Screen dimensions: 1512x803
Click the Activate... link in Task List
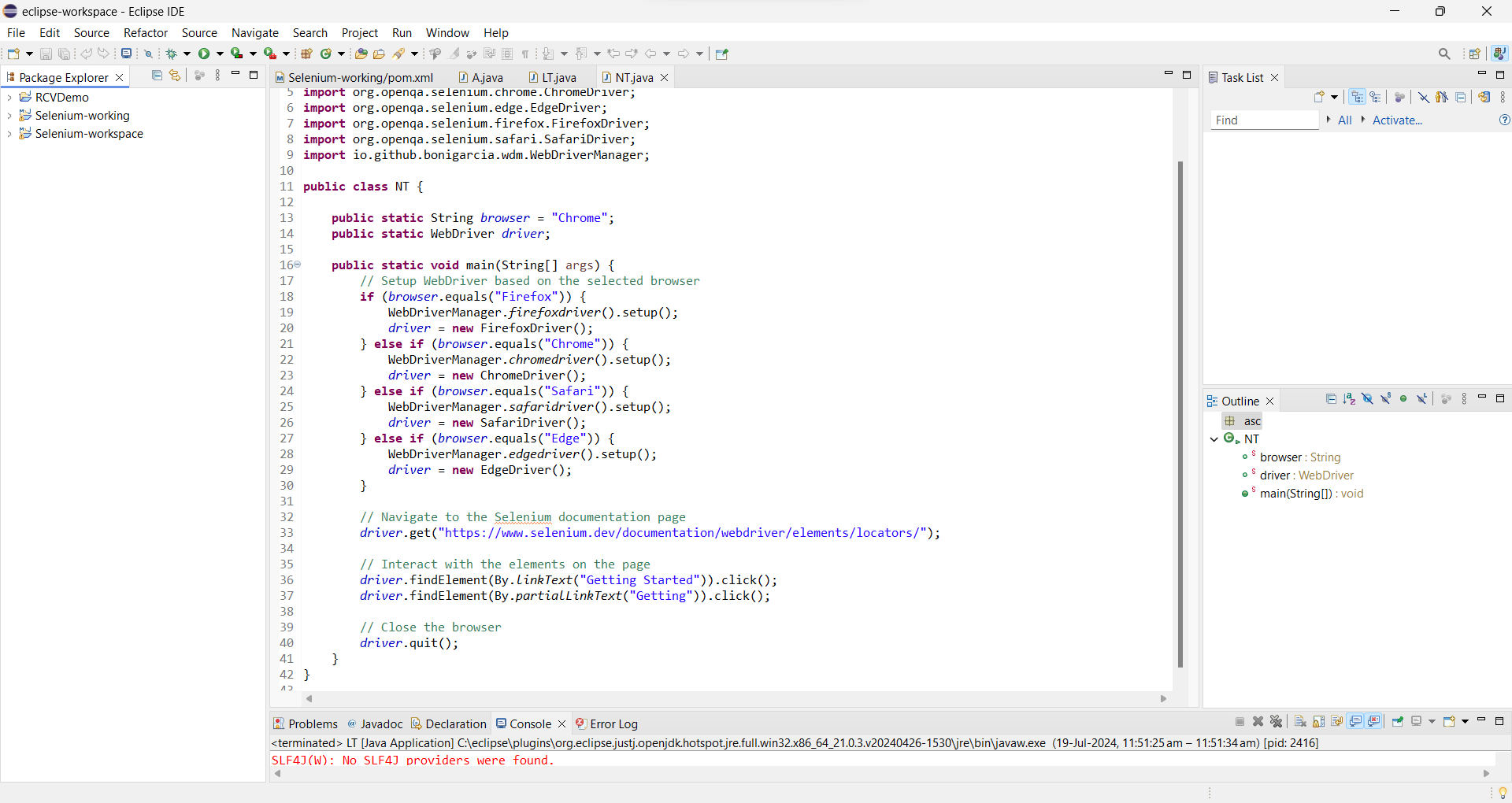point(1396,120)
